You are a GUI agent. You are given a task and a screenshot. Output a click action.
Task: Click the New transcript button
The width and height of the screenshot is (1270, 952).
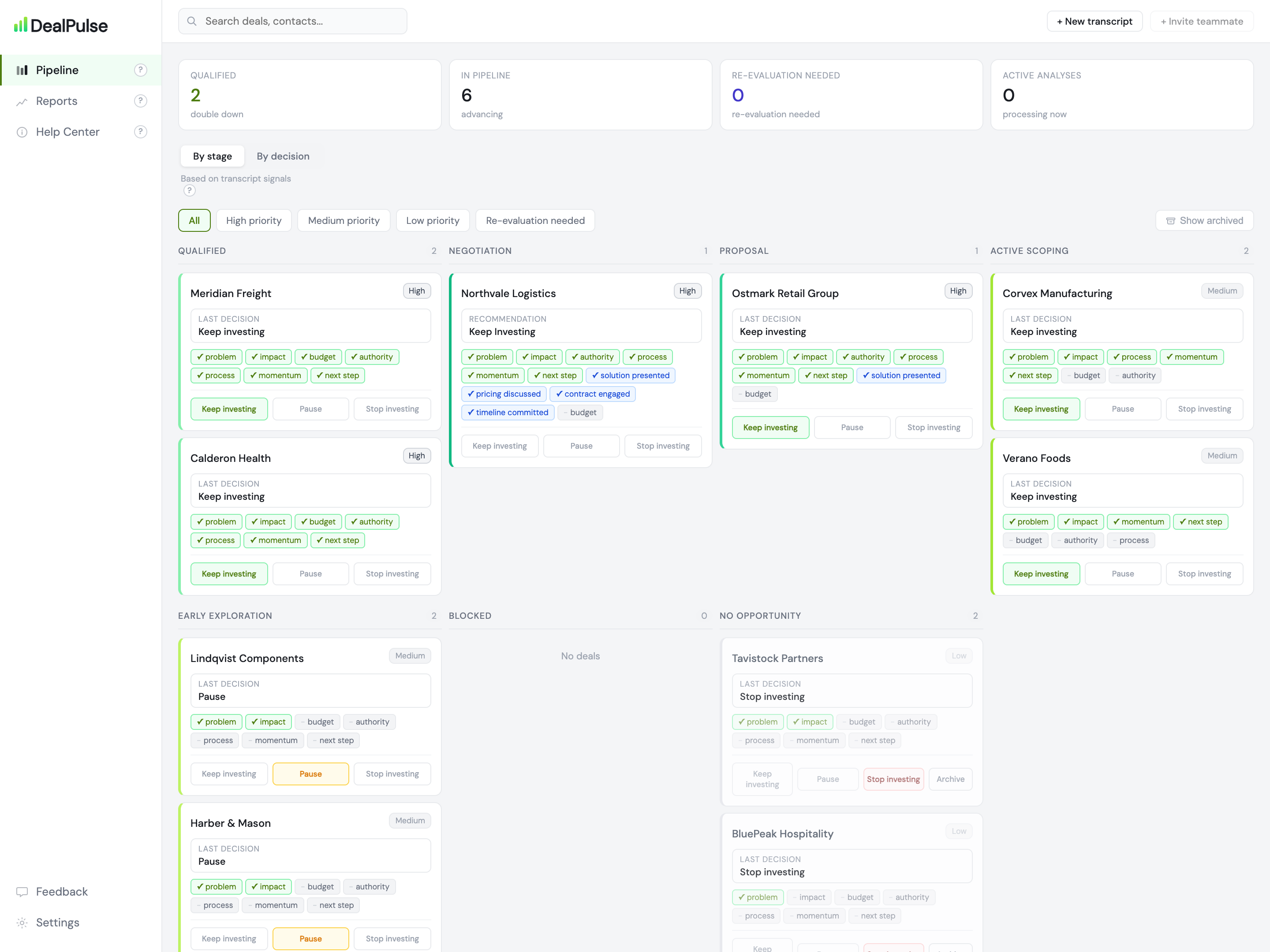[x=1094, y=21]
